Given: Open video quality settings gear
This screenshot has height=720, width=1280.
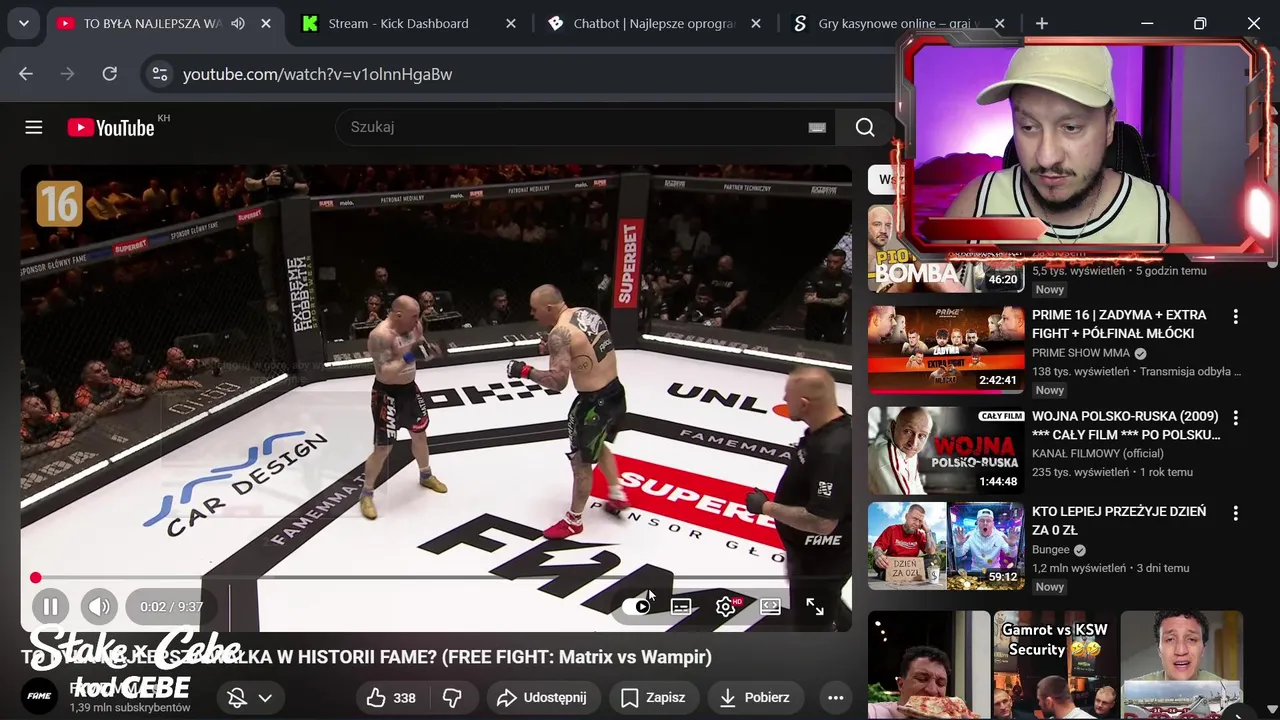Looking at the screenshot, I should 726,606.
